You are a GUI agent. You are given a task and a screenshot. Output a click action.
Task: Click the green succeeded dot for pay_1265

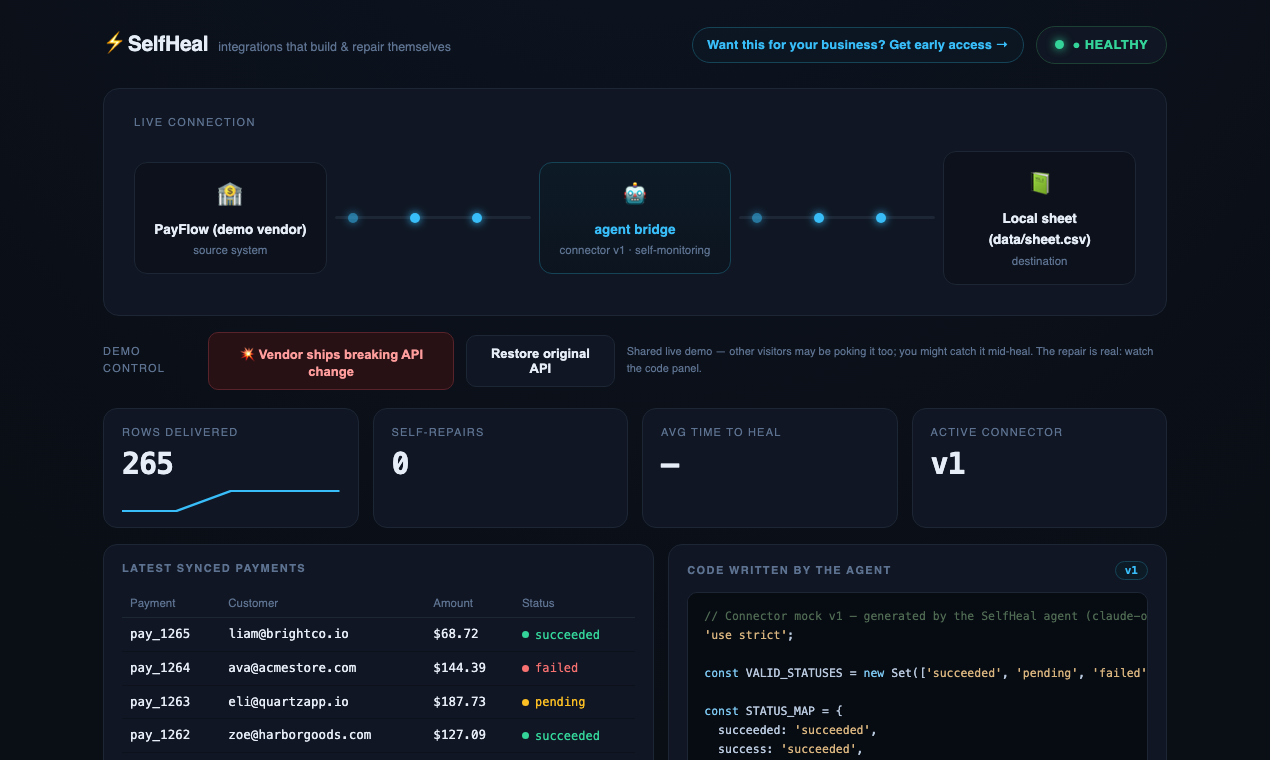point(526,635)
